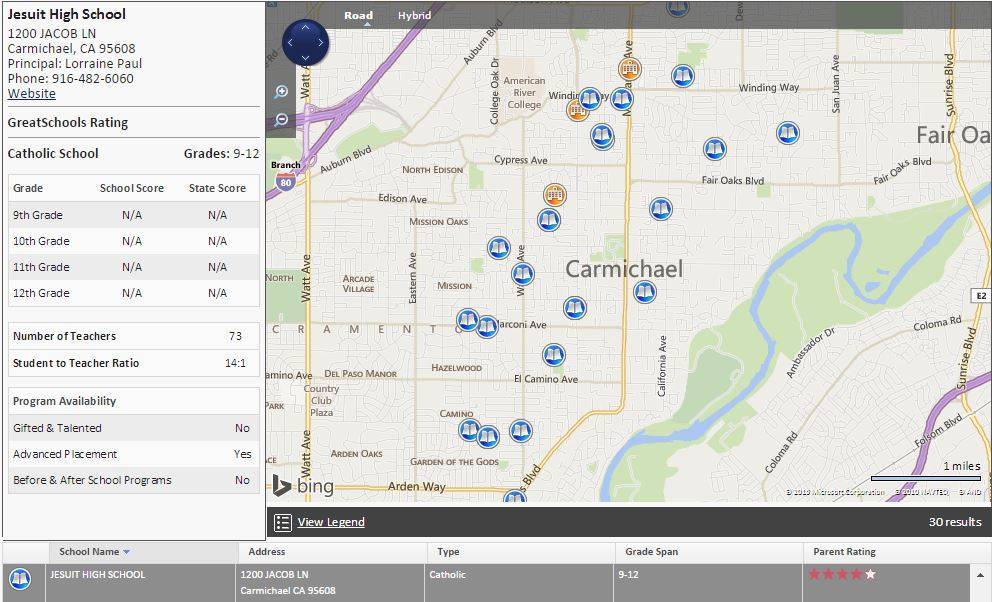Click the fifth star in Jesuit's Parent Rating
Image resolution: width=992 pixels, height=602 pixels.
(871, 574)
